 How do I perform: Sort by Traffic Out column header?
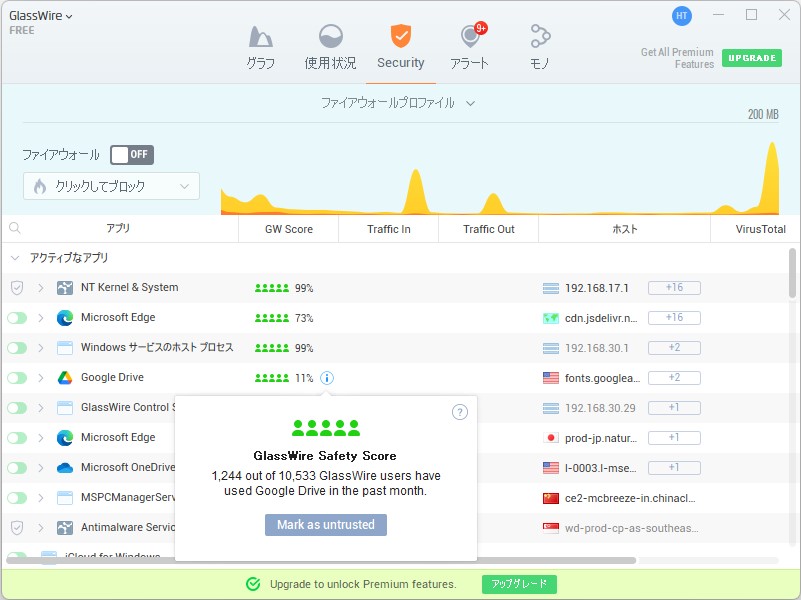click(489, 229)
